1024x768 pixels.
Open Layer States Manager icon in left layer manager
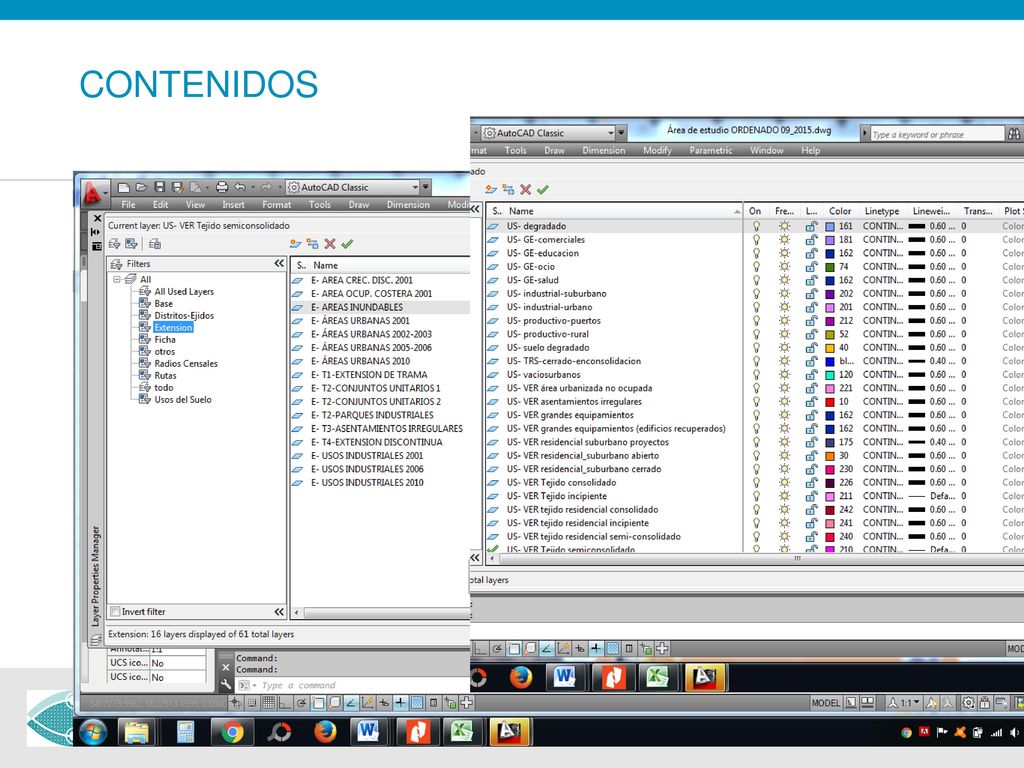pos(155,244)
